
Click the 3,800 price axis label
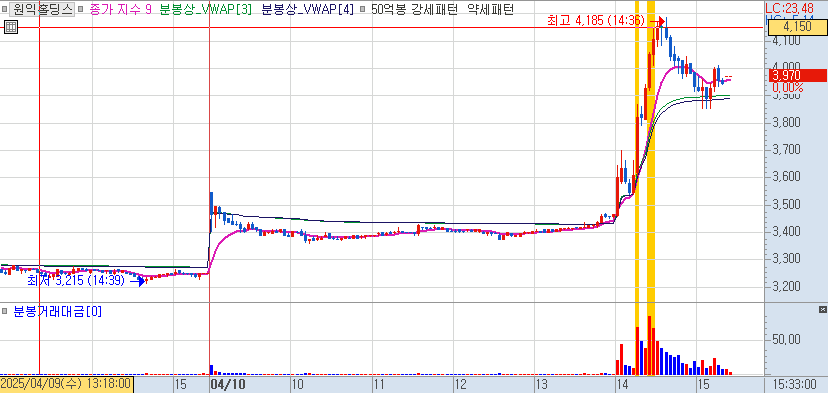pyautogui.click(x=786, y=123)
